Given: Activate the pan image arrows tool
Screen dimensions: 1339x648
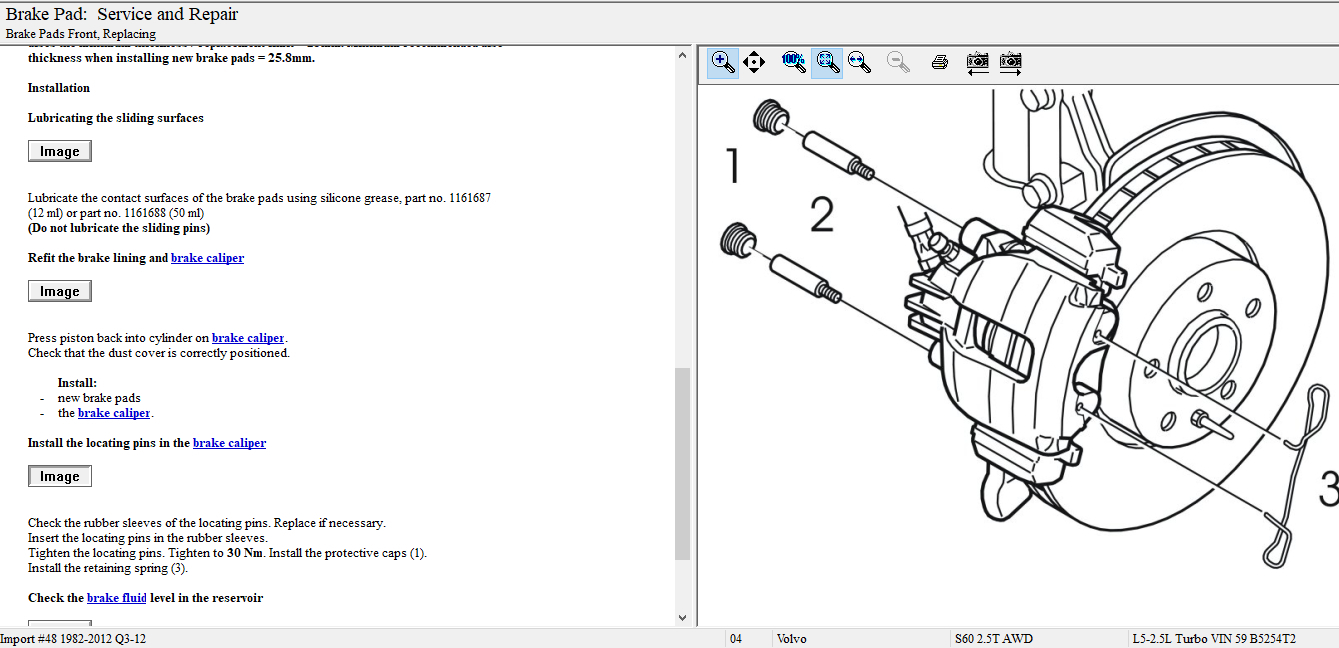Looking at the screenshot, I should point(755,62).
